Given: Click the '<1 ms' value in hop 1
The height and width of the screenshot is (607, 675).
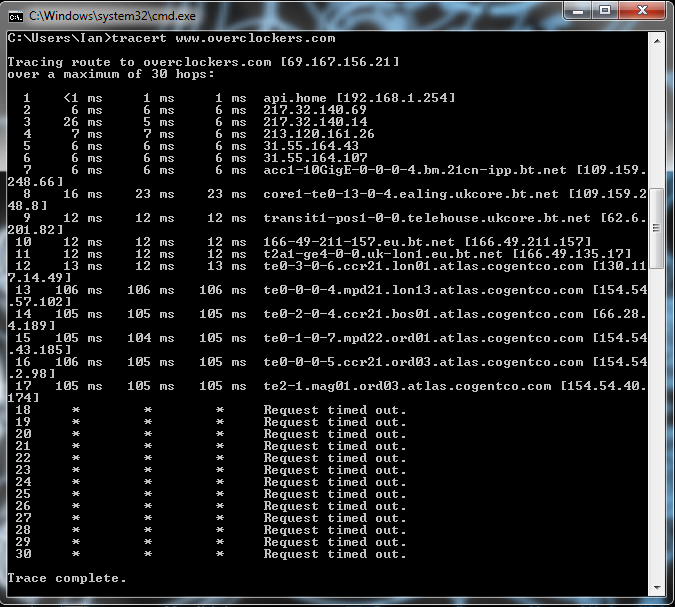Looking at the screenshot, I should (x=83, y=98).
